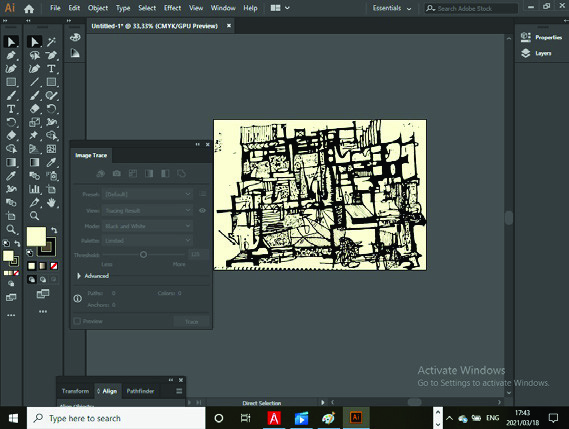Click the Threshold value field
This screenshot has height=429, width=569.
click(x=198, y=254)
